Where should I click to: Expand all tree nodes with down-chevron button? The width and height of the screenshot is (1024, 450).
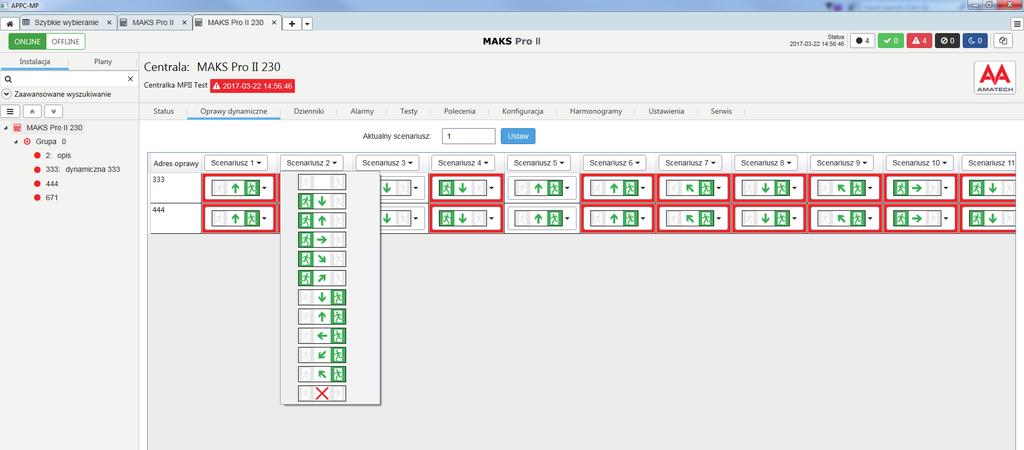pyautogui.click(x=54, y=111)
